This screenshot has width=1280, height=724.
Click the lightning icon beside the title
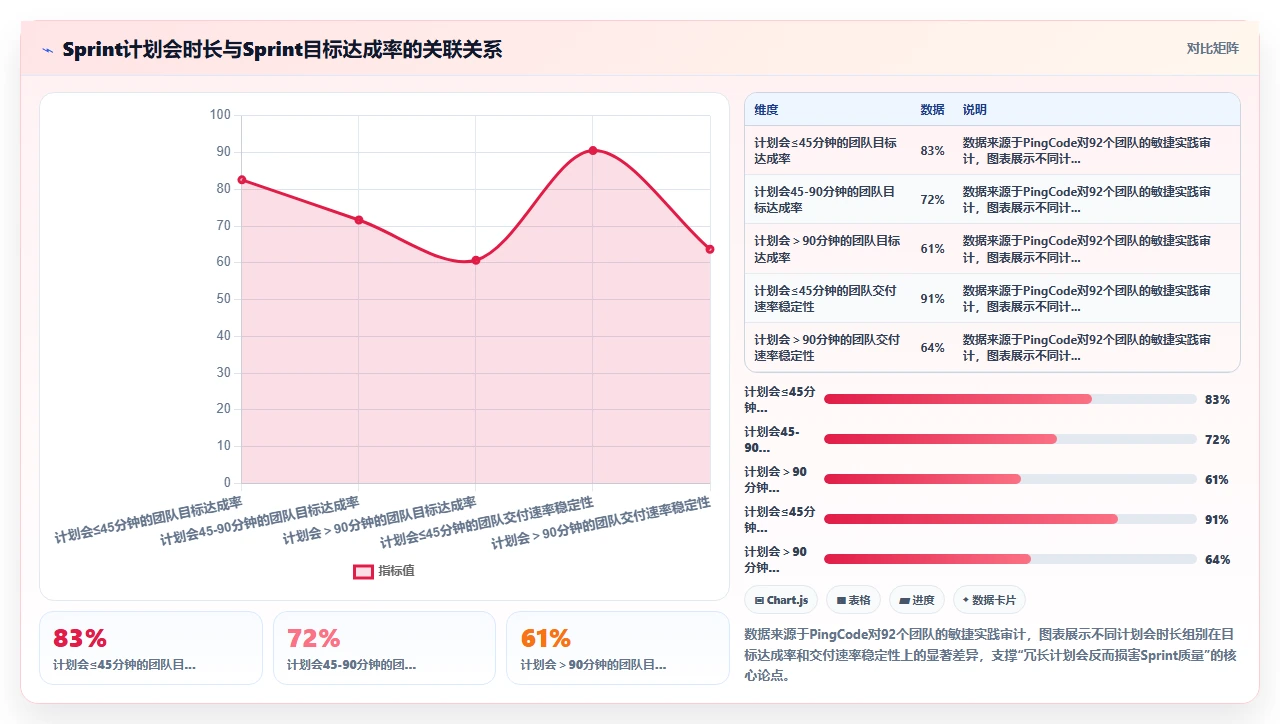click(48, 50)
